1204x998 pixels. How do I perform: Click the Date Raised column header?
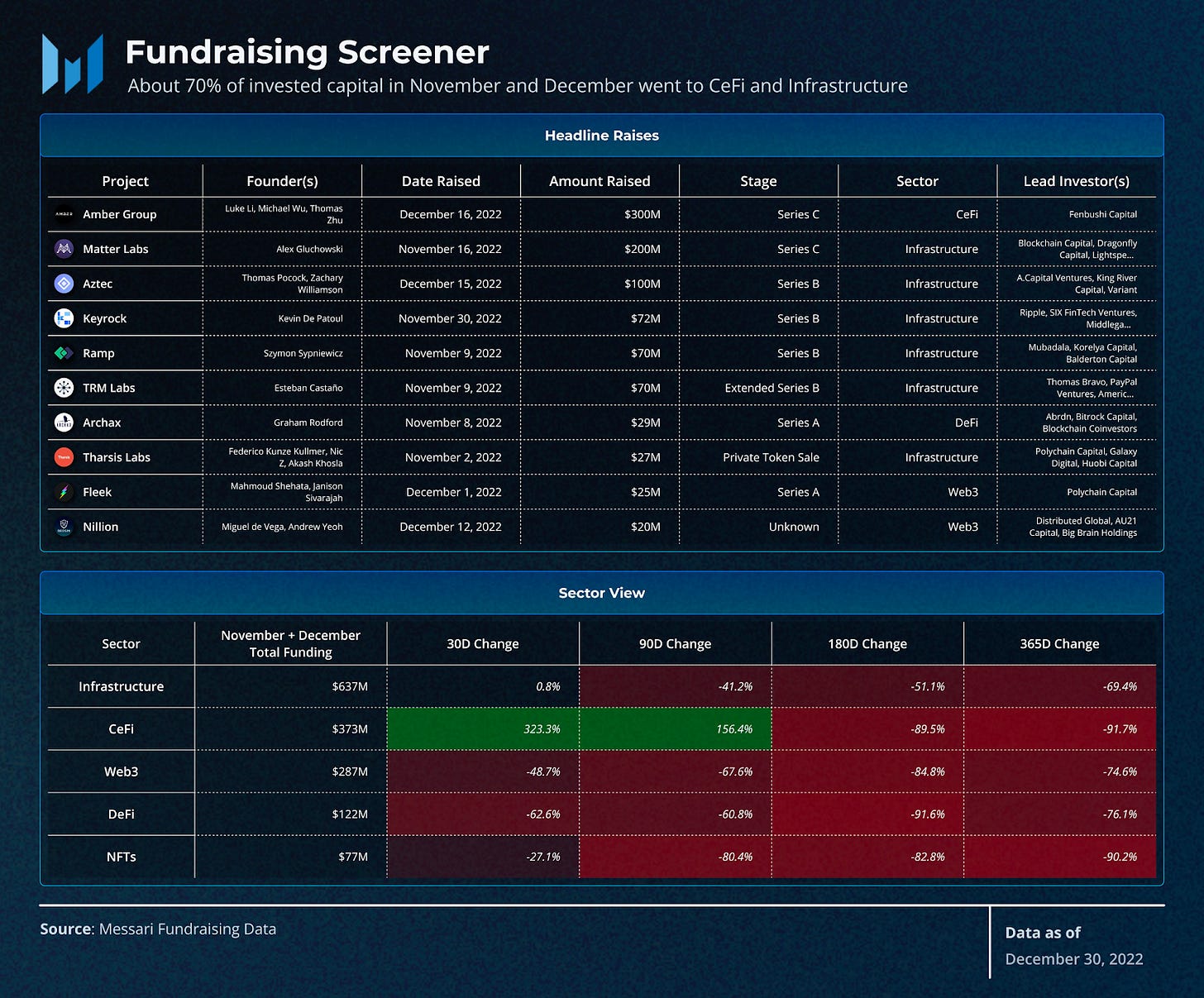coord(441,181)
